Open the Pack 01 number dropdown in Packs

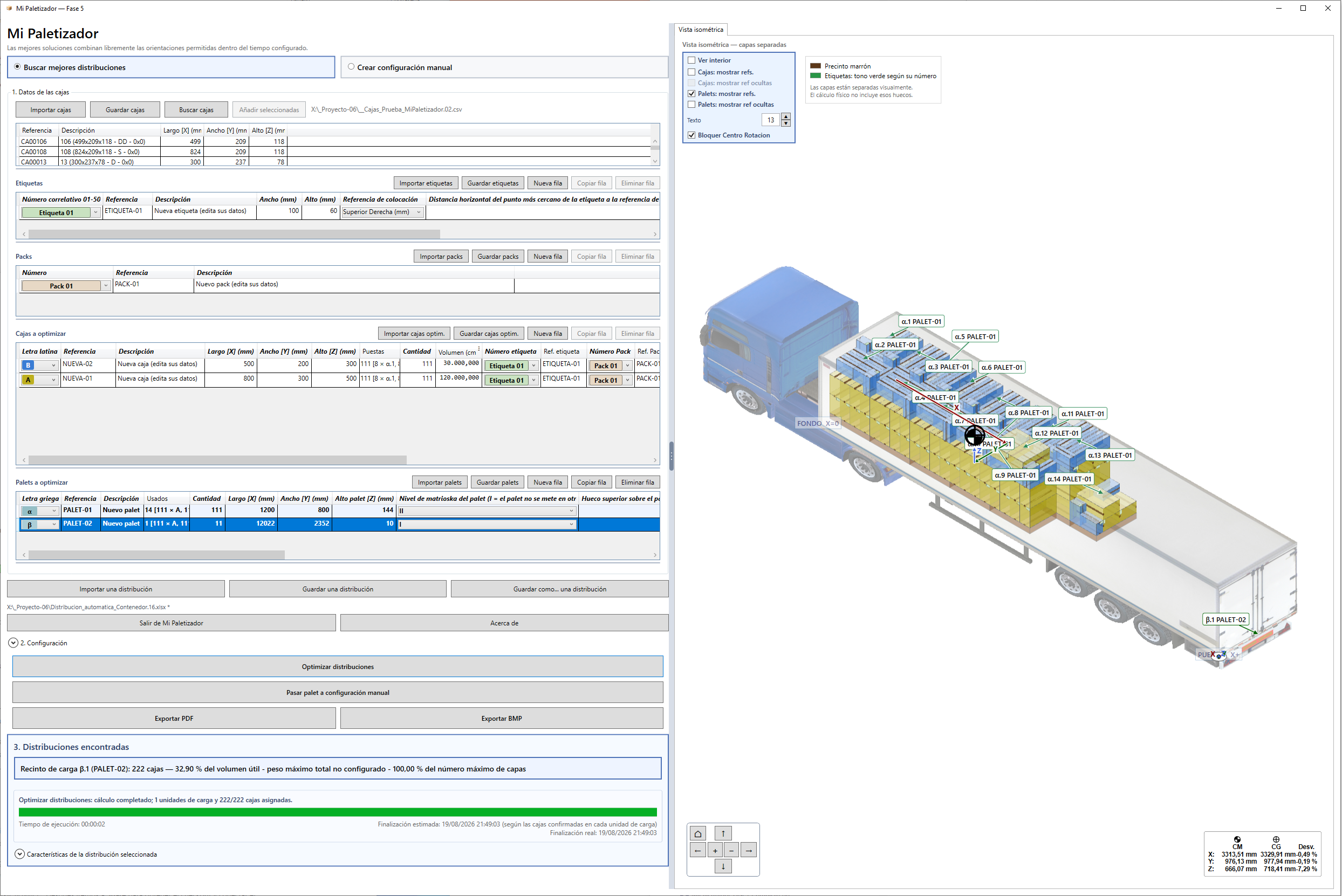pyautogui.click(x=106, y=286)
